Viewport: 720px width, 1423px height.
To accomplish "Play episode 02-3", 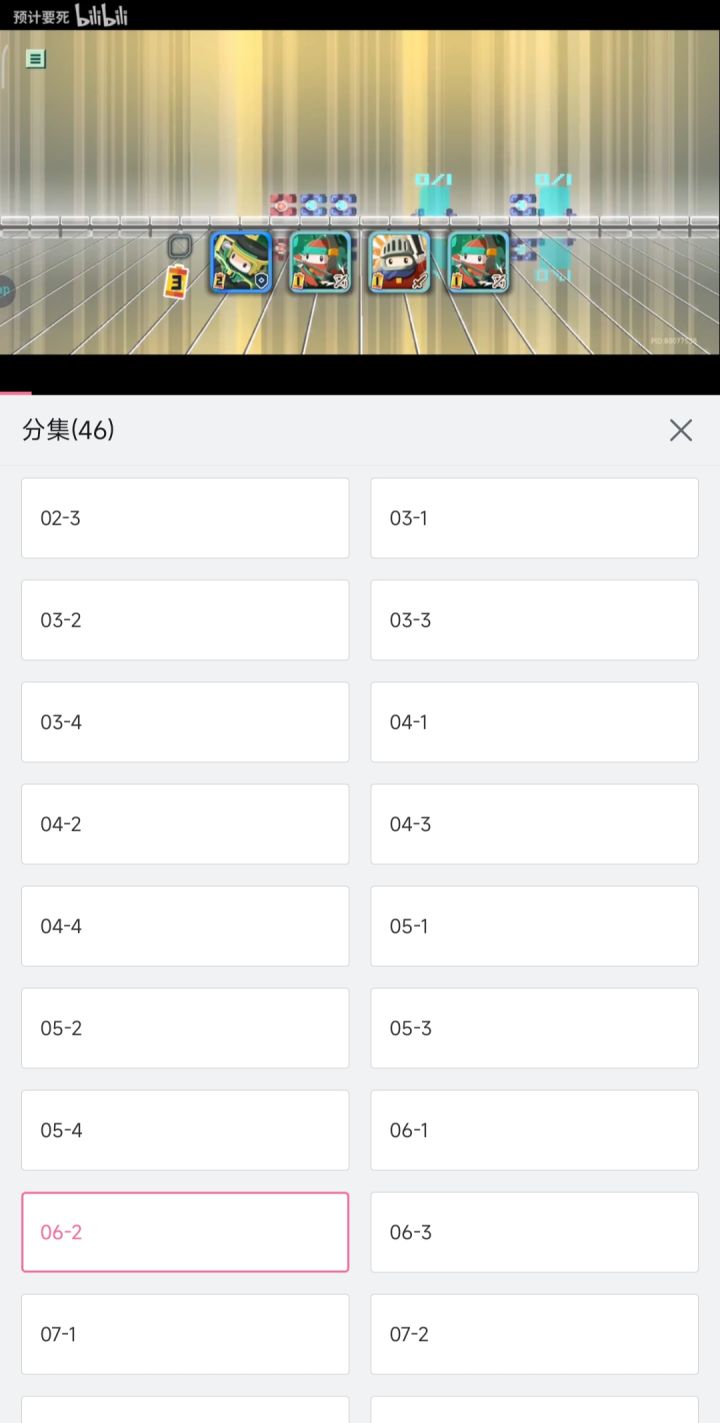I will [185, 518].
